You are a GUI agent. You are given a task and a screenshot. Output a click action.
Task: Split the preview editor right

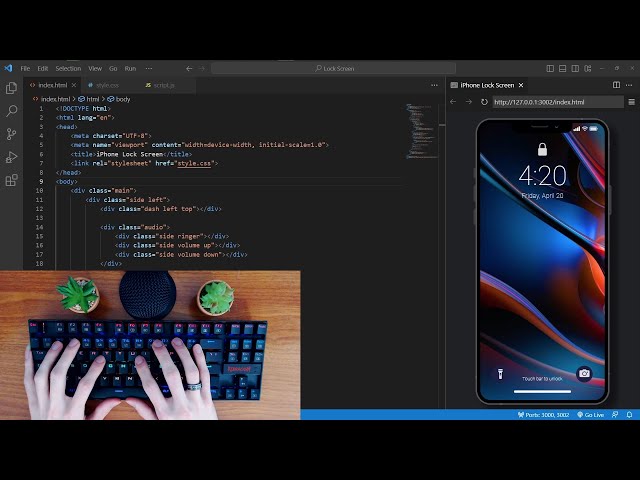pos(616,85)
